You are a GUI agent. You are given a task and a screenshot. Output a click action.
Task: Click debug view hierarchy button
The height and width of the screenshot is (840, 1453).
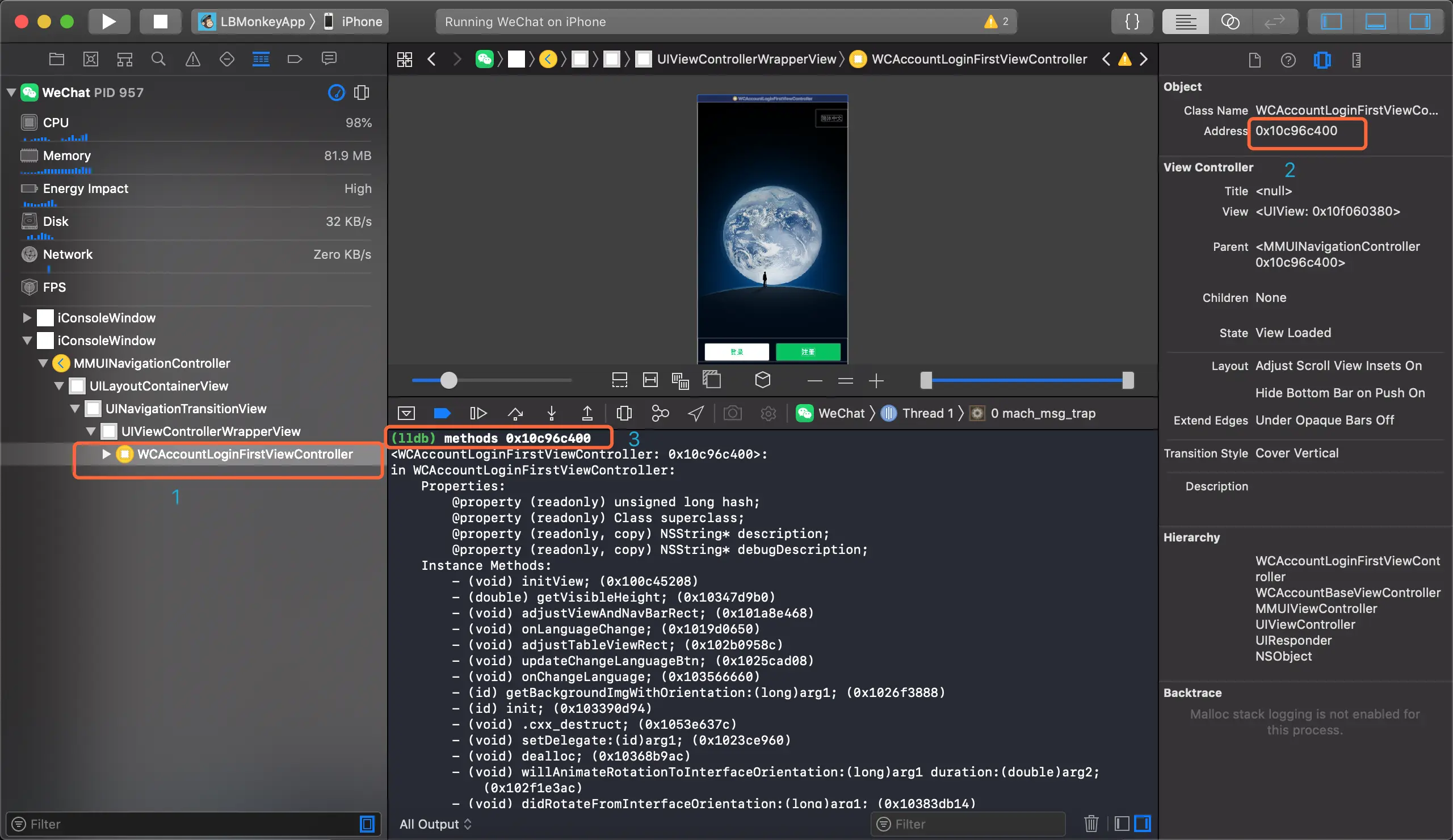tap(624, 413)
